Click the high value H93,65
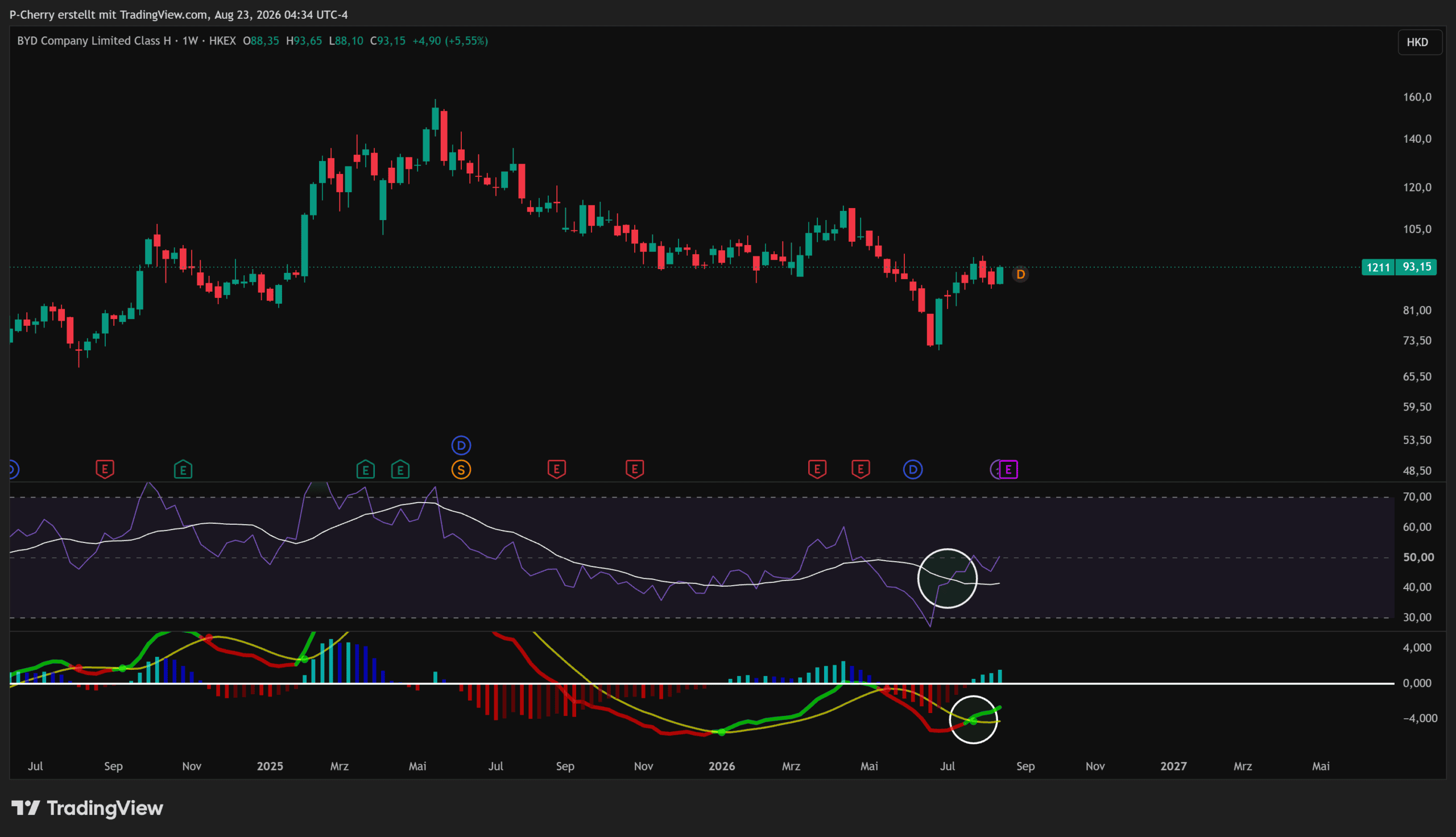 (304, 41)
